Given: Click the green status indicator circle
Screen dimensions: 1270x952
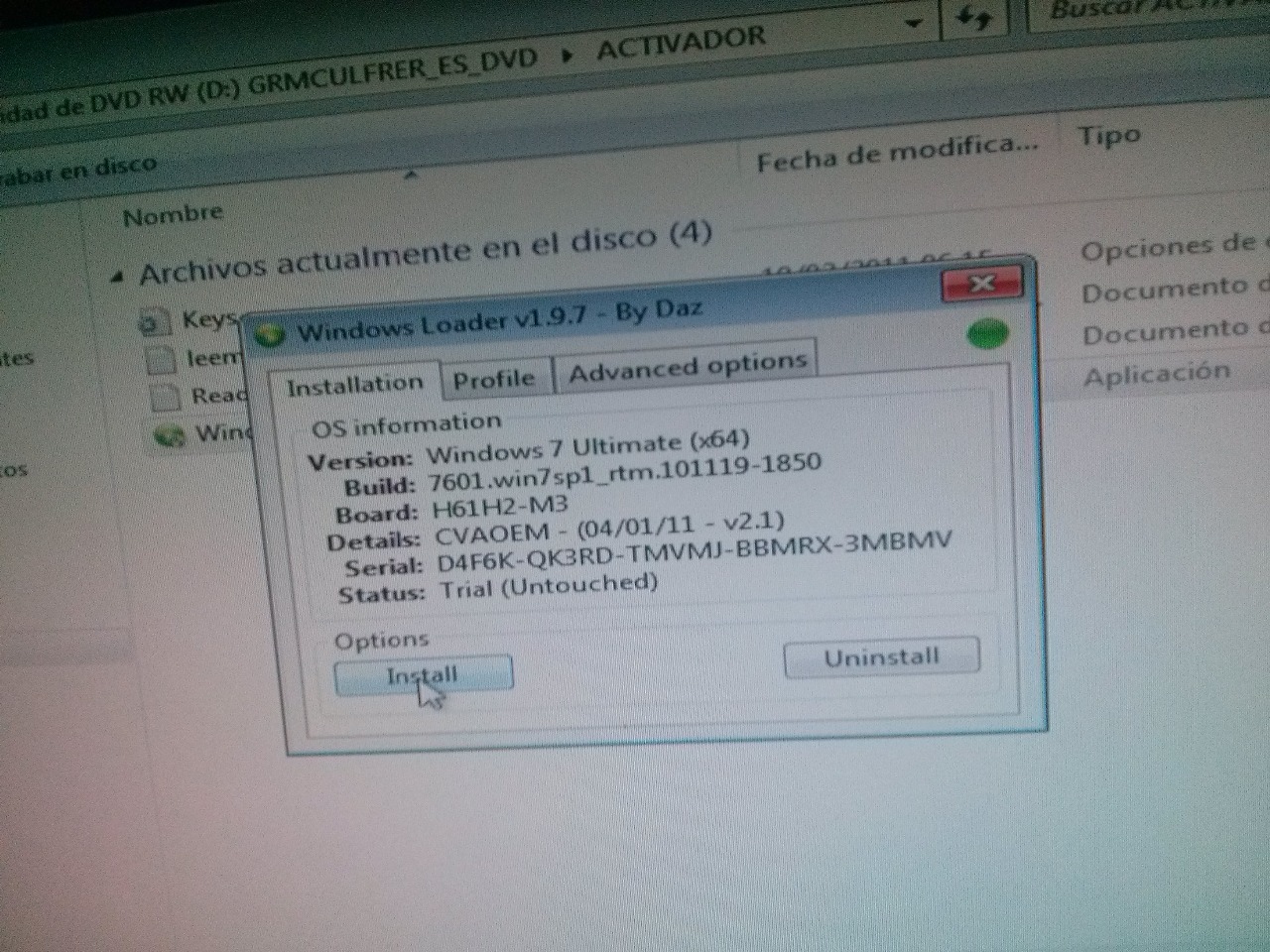Looking at the screenshot, I should (x=986, y=333).
